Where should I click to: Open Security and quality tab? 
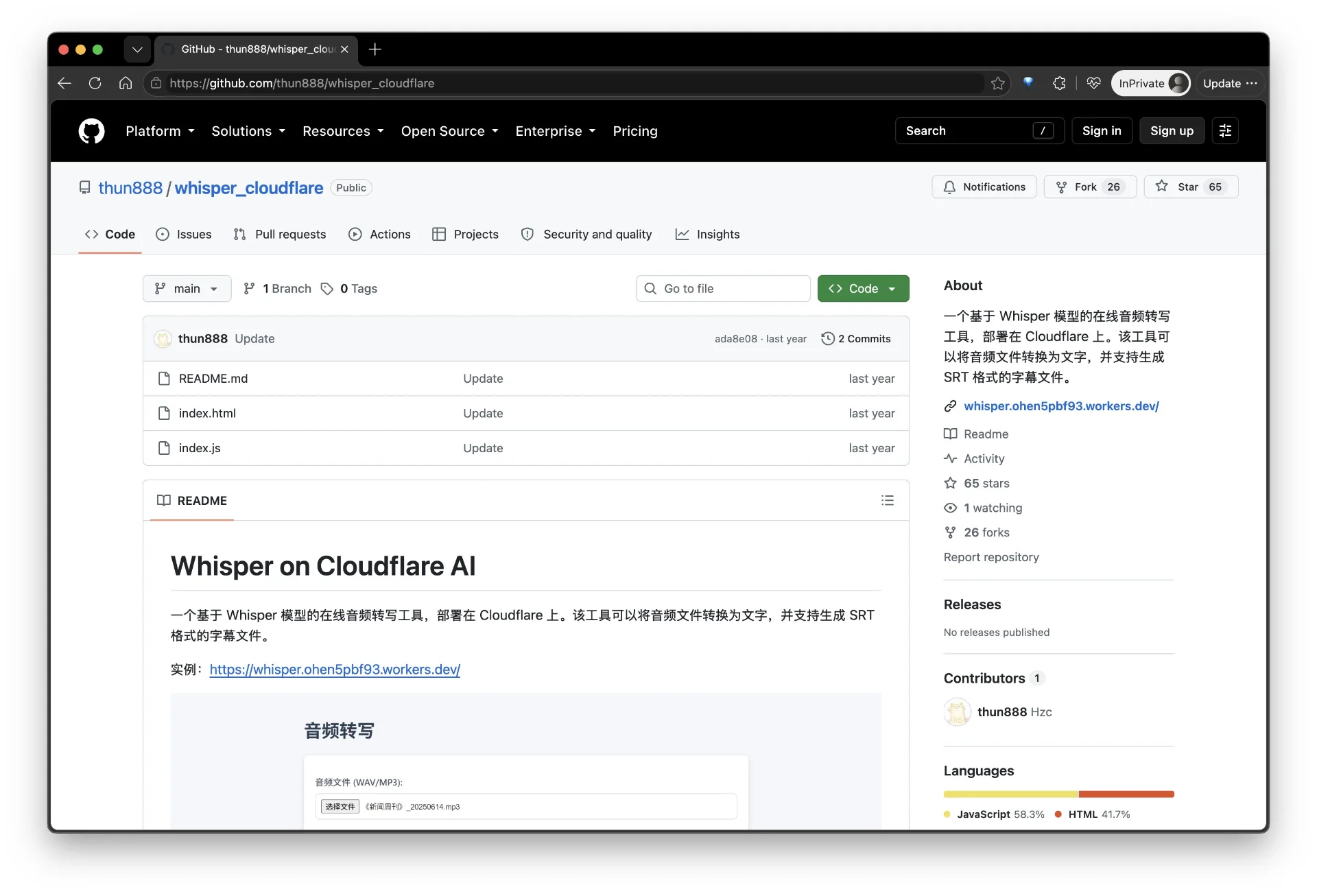pos(586,234)
